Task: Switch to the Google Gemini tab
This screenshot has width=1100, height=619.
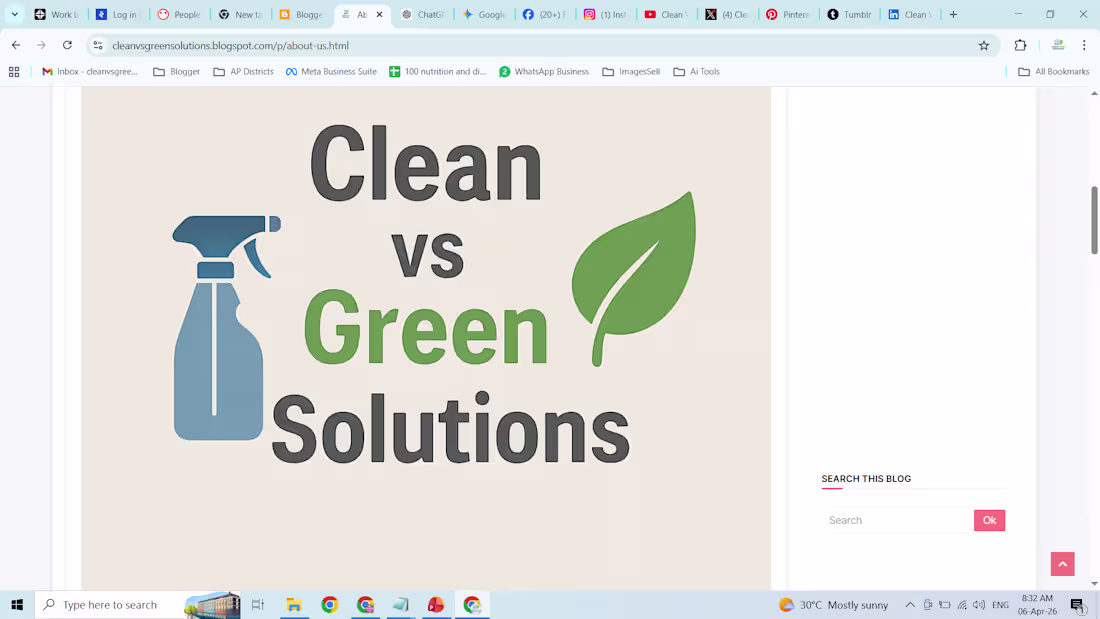Action: click(485, 14)
